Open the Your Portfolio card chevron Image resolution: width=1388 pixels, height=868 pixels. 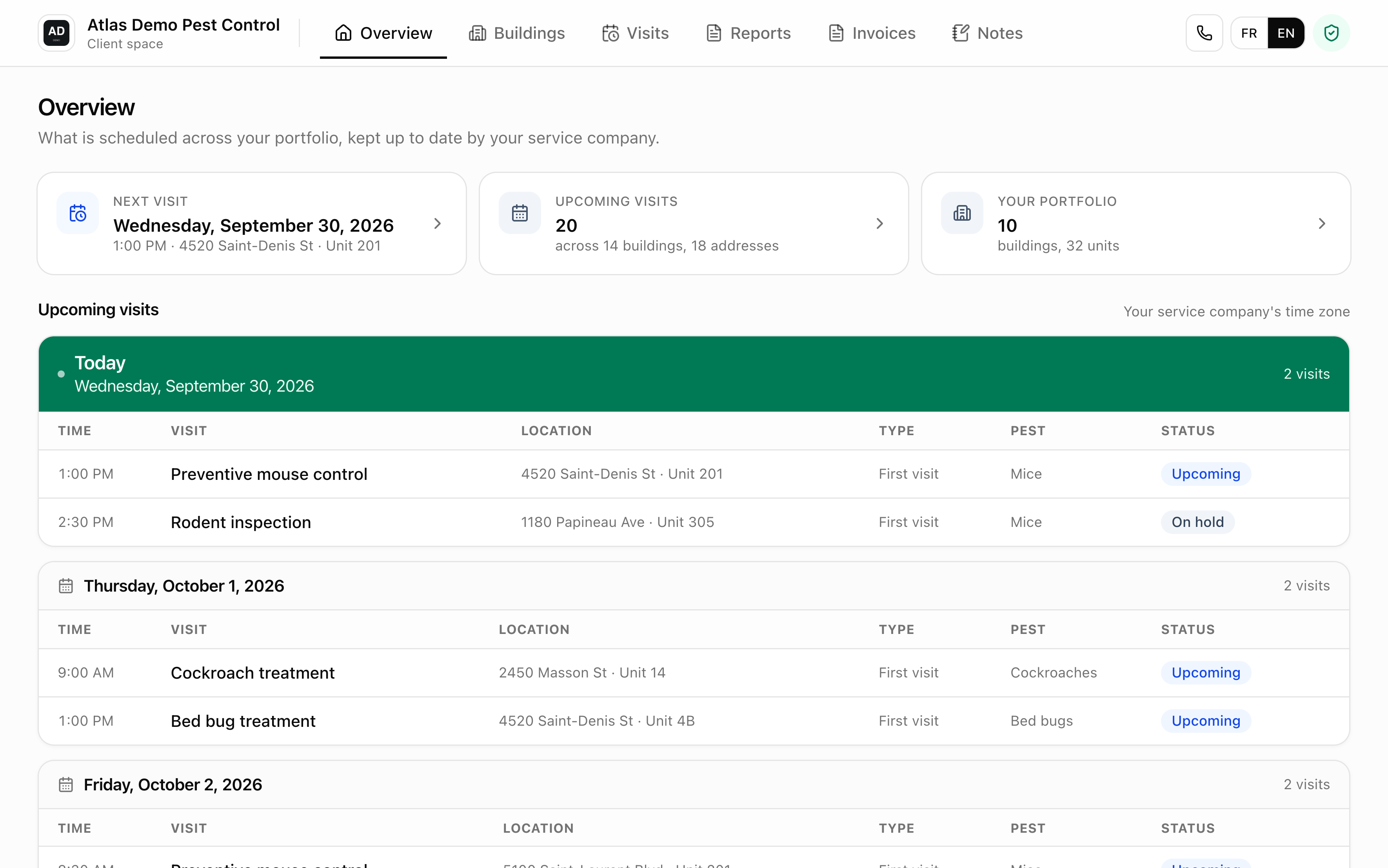[1322, 223]
